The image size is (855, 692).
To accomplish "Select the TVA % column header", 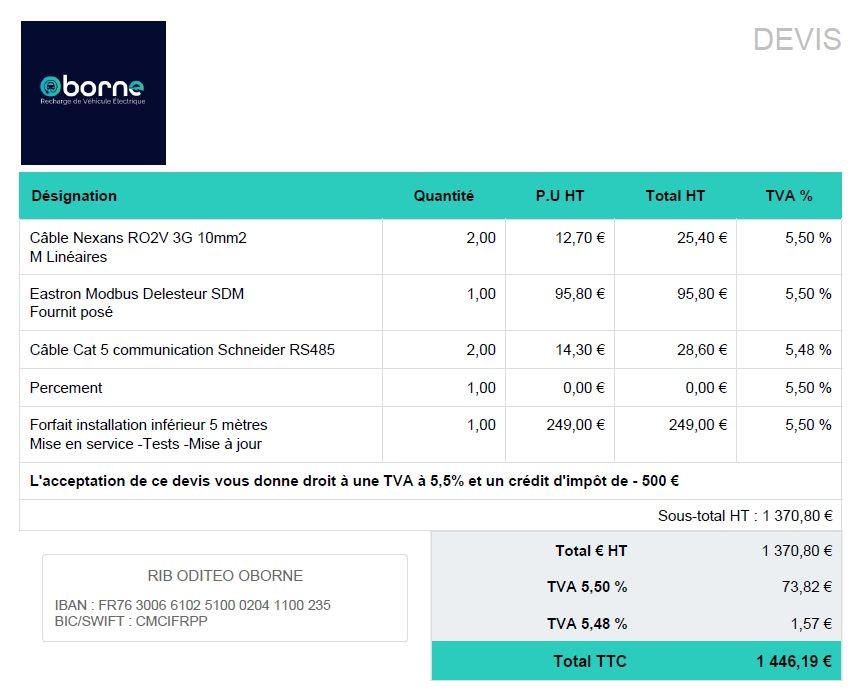I will click(x=788, y=196).
